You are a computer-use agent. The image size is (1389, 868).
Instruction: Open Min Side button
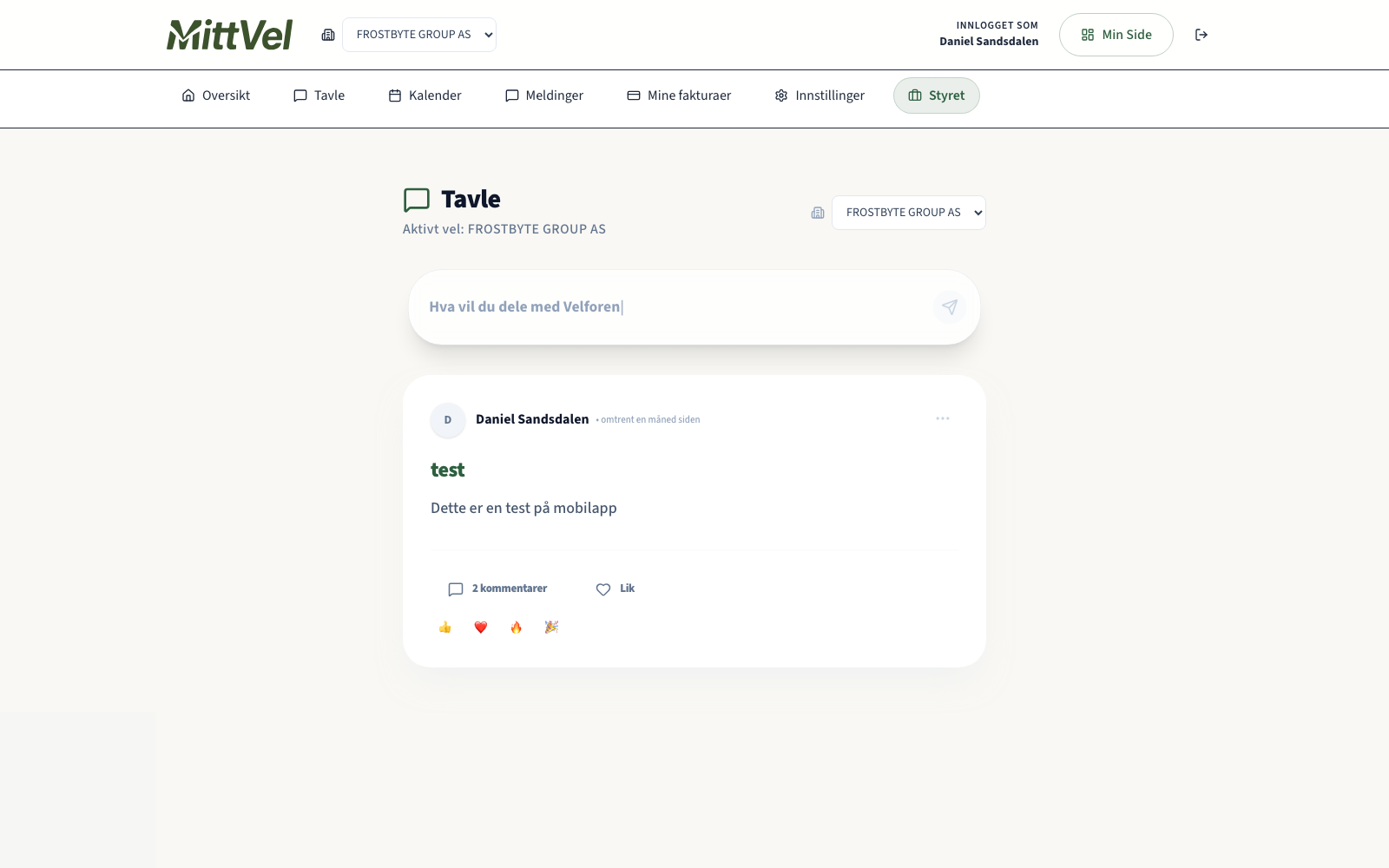[1116, 35]
